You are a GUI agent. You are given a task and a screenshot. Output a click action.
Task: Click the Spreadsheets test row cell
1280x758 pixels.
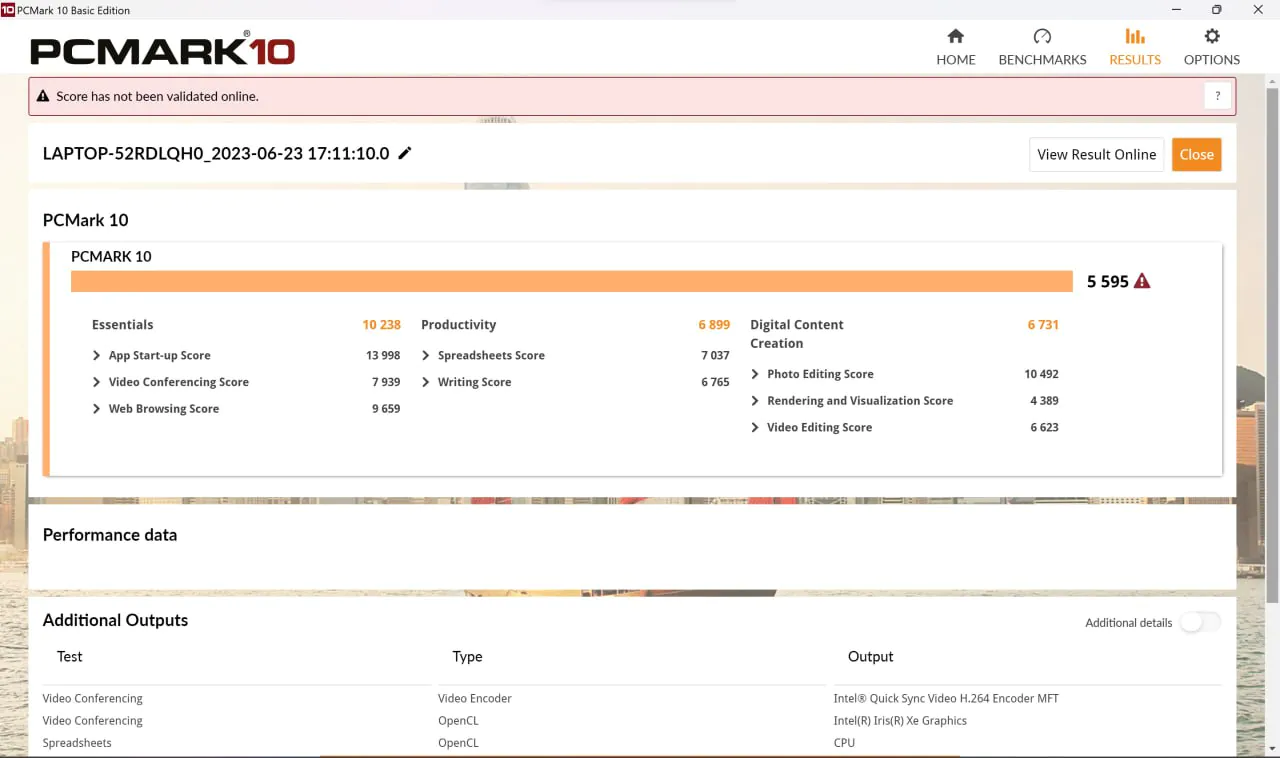77,743
